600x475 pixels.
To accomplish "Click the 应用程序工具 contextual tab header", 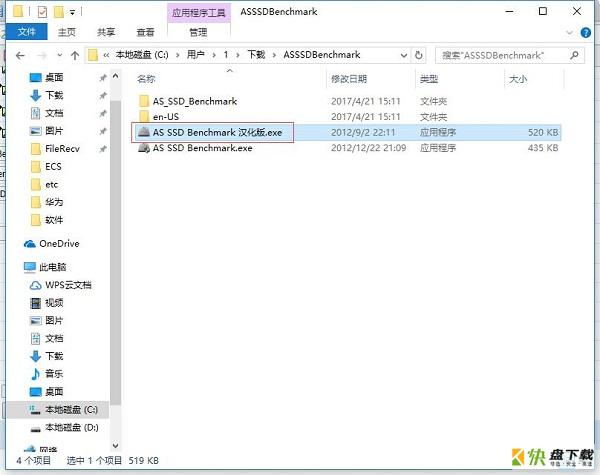I will click(199, 13).
